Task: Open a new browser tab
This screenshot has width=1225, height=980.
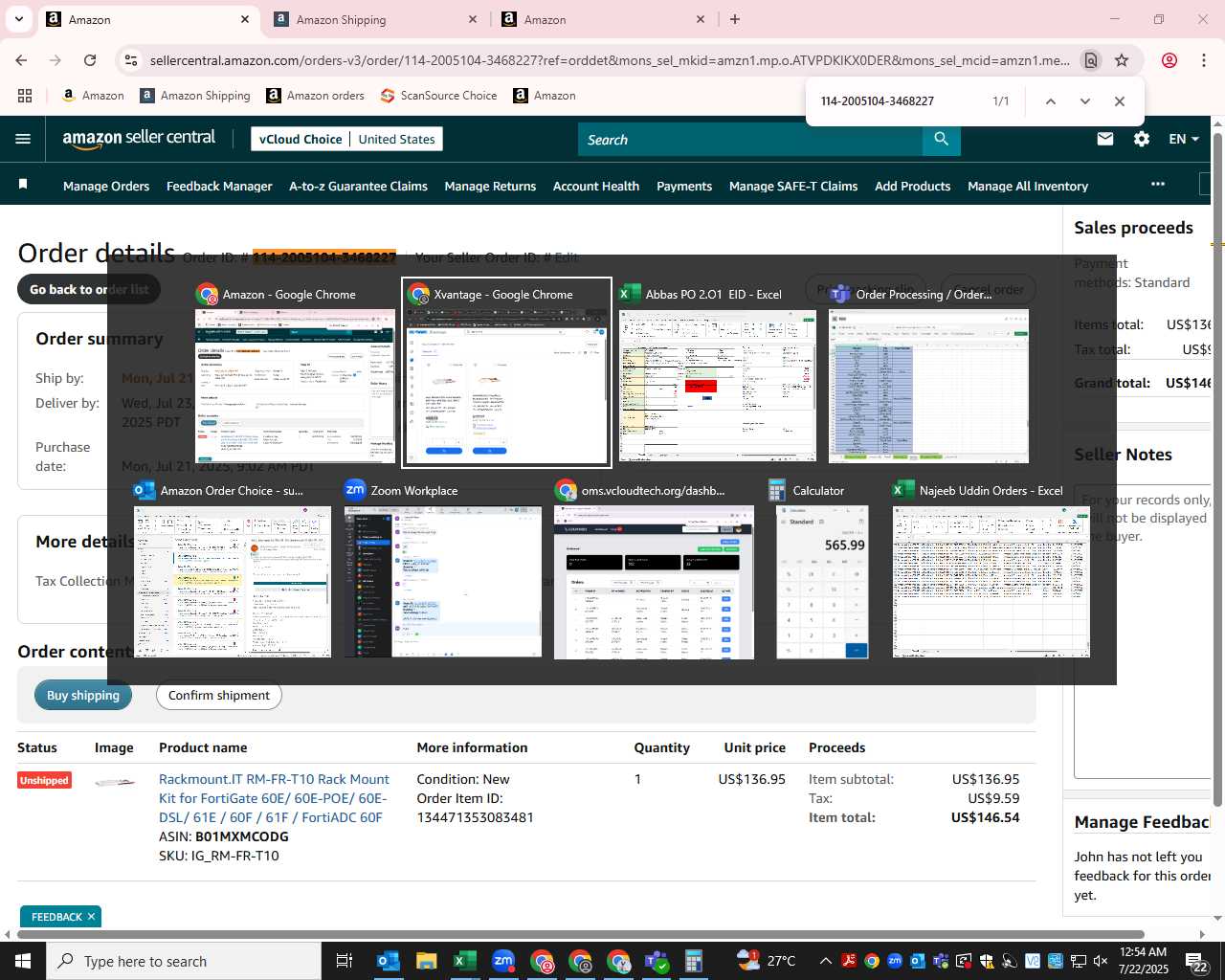Action: point(735,19)
